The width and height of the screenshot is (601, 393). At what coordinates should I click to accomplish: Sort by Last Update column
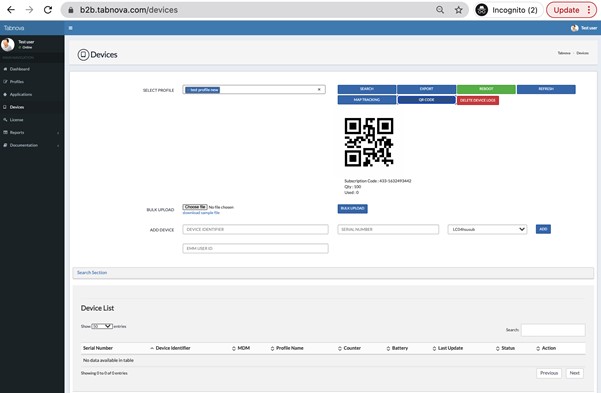tap(450, 348)
